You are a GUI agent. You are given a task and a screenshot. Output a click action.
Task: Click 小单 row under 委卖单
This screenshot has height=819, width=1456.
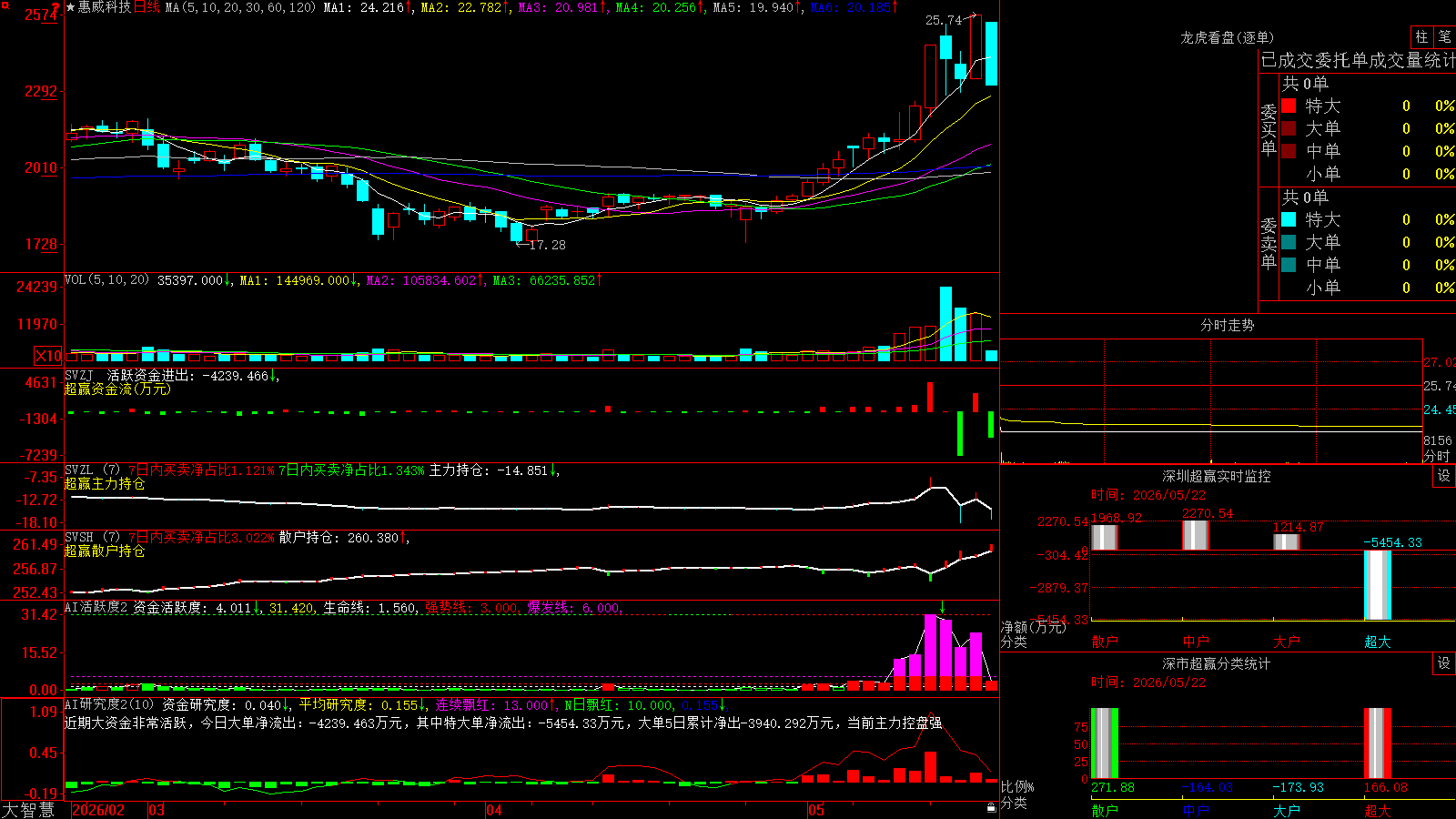click(x=1368, y=288)
